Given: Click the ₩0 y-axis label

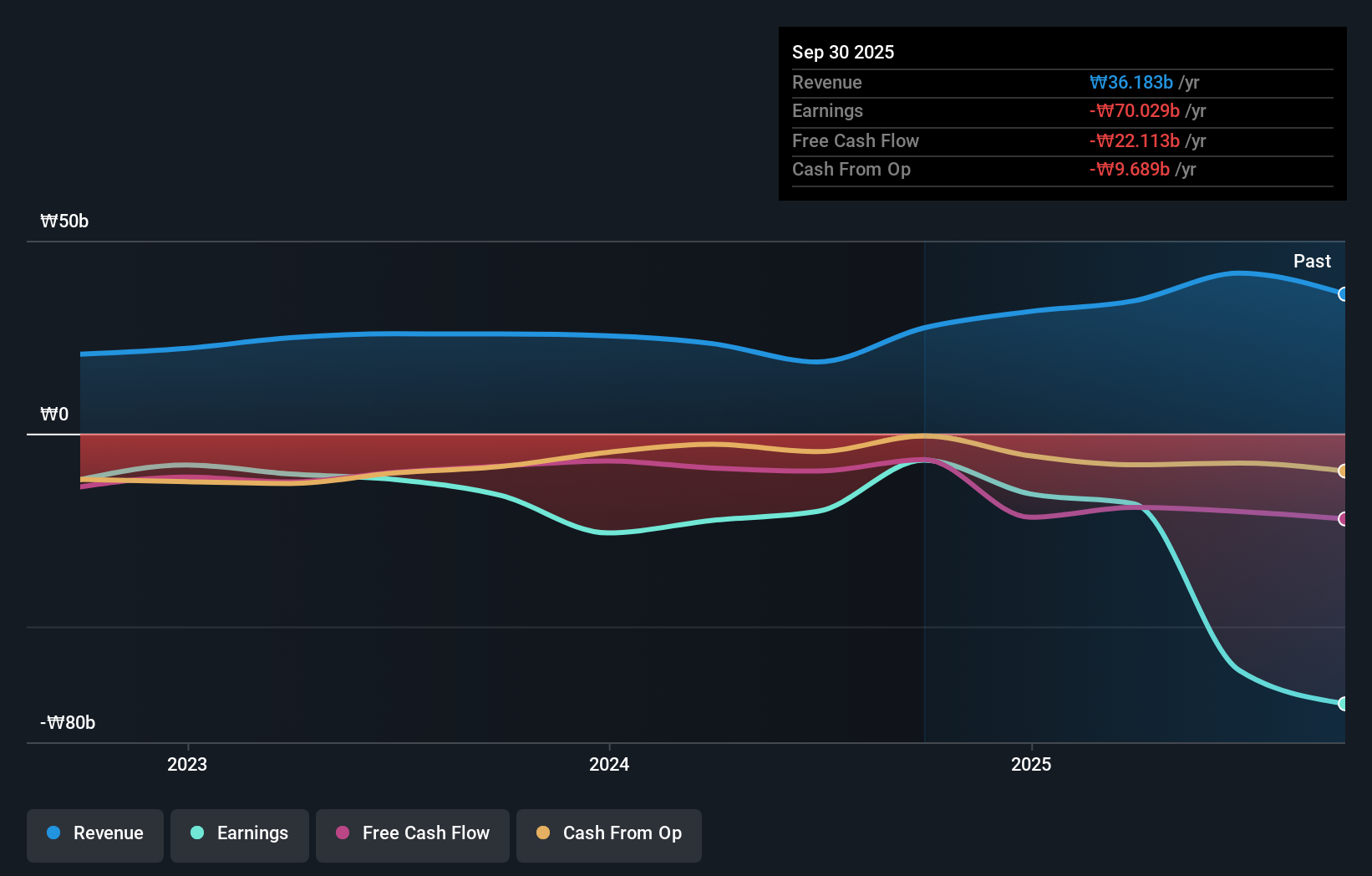Looking at the screenshot, I should click(x=54, y=415).
